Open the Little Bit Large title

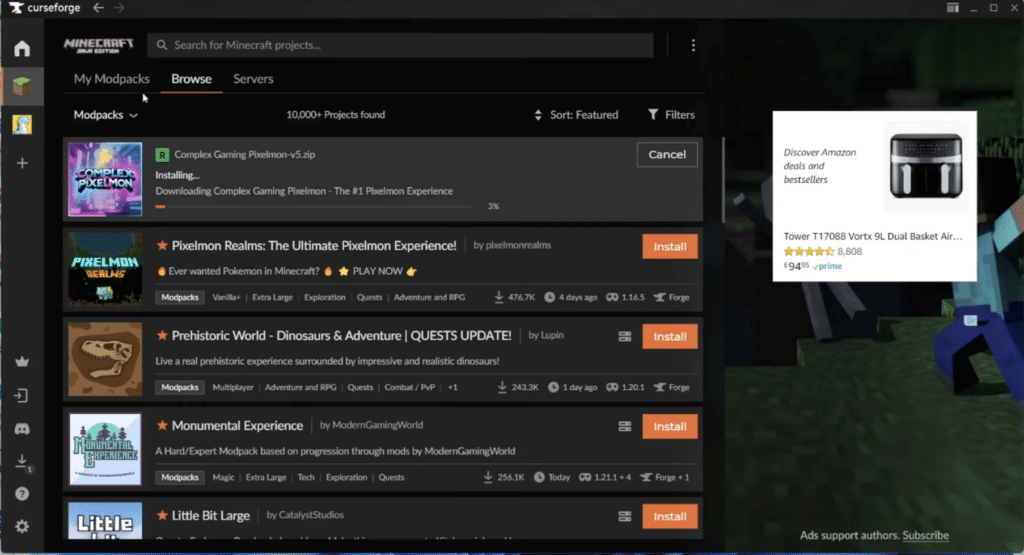pos(211,516)
